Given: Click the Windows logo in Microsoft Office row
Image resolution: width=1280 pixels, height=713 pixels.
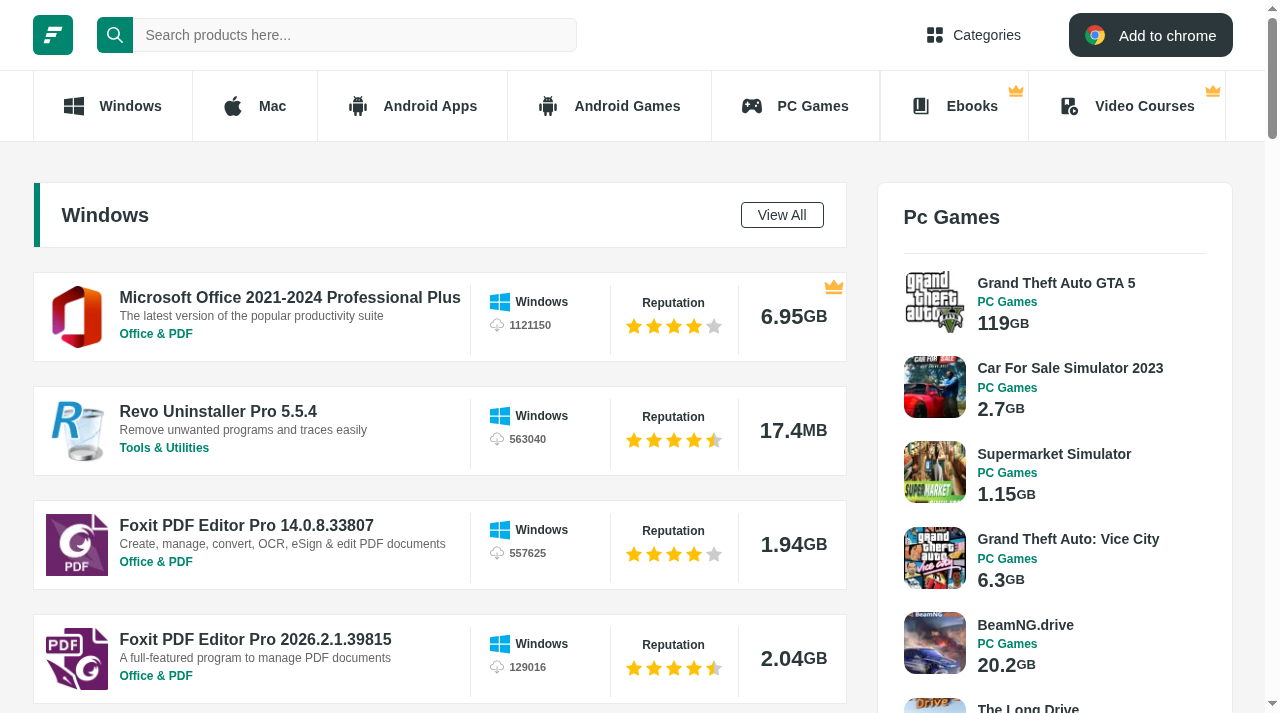Looking at the screenshot, I should pyautogui.click(x=500, y=302).
